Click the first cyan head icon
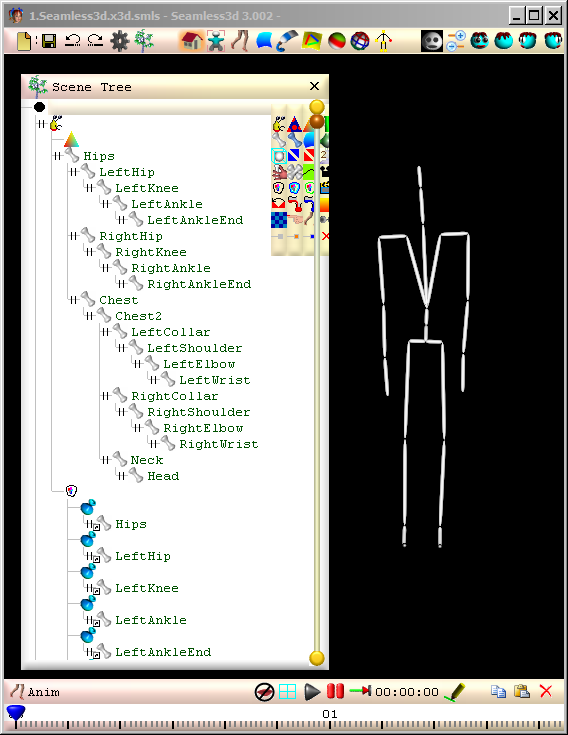 coord(479,41)
